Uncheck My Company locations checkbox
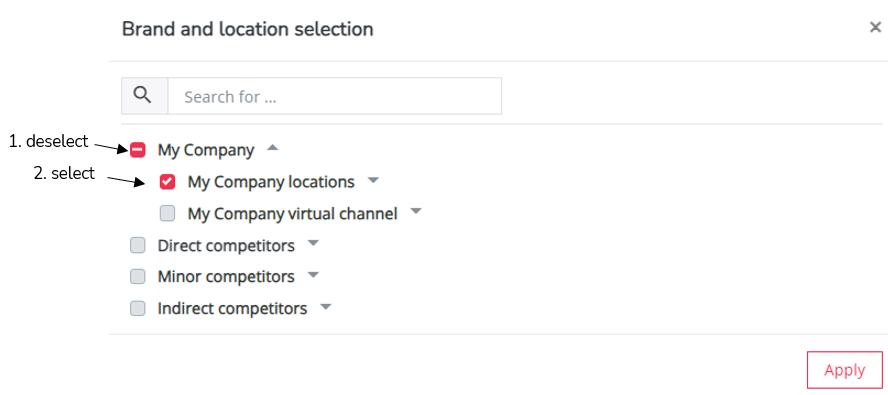The width and height of the screenshot is (888, 395). point(168,182)
